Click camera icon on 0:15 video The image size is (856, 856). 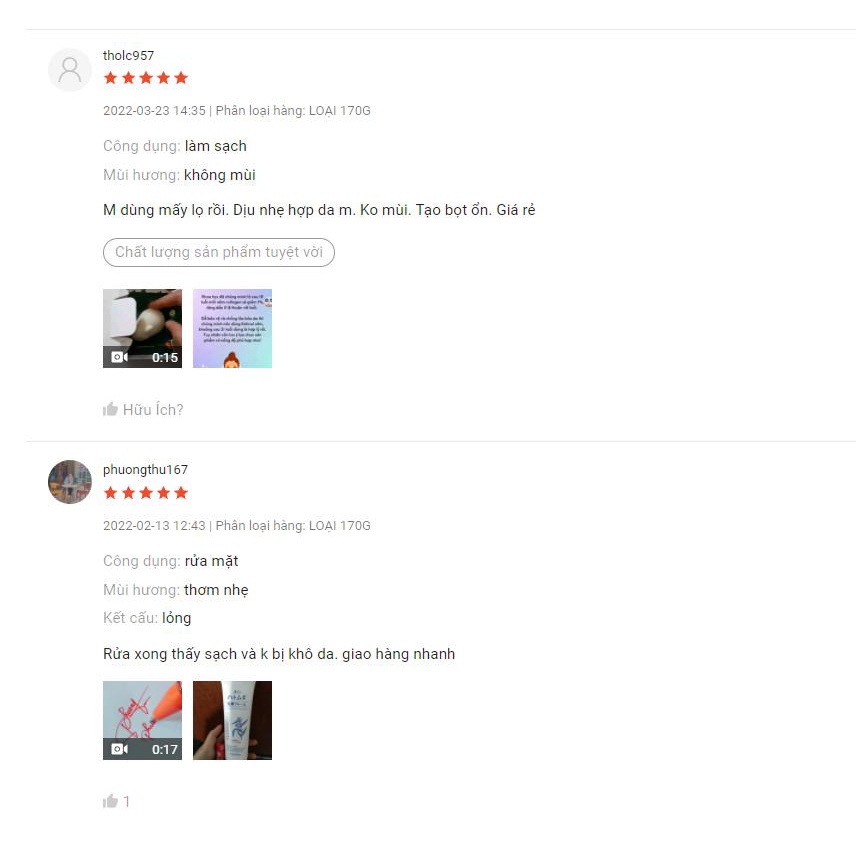120,357
